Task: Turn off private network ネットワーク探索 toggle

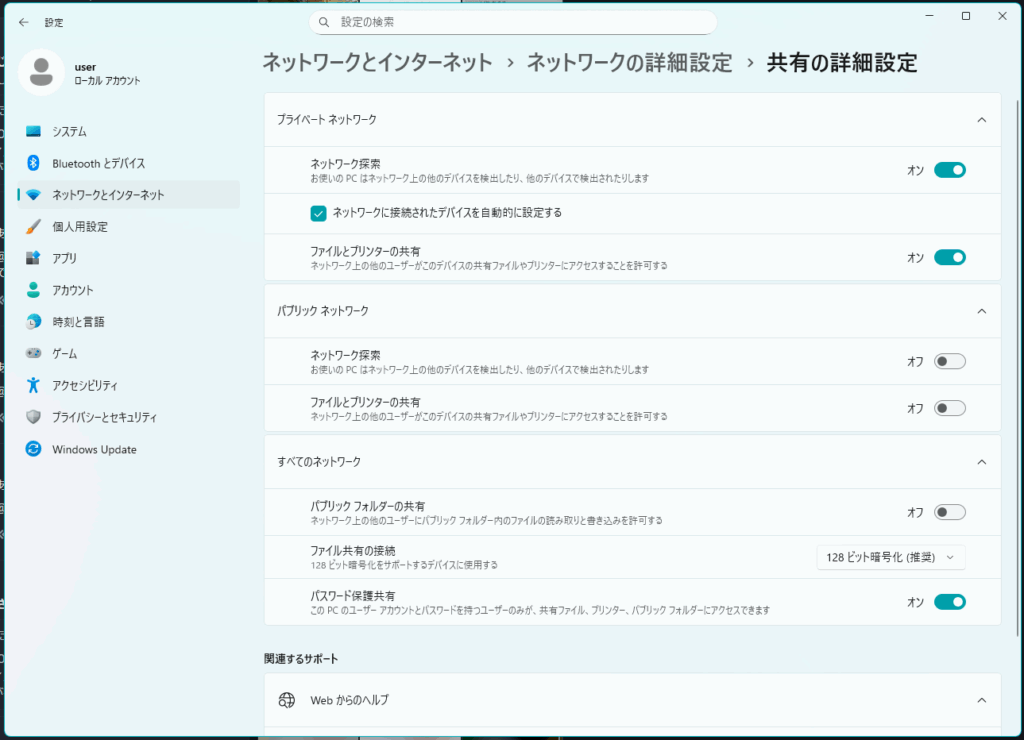Action: (x=949, y=170)
